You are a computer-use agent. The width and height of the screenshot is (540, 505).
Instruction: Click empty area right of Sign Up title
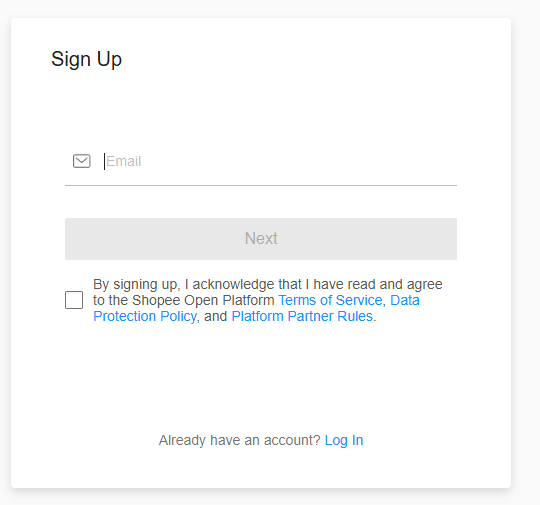(310, 59)
